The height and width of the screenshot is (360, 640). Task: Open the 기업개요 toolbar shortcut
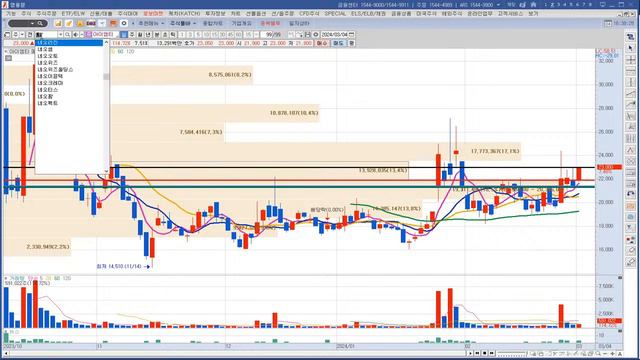241,23
